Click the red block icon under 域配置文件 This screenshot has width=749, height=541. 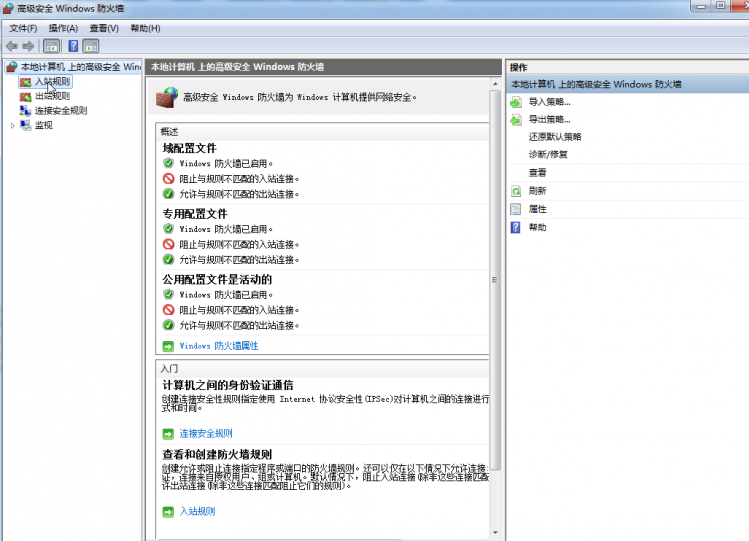tap(168, 179)
